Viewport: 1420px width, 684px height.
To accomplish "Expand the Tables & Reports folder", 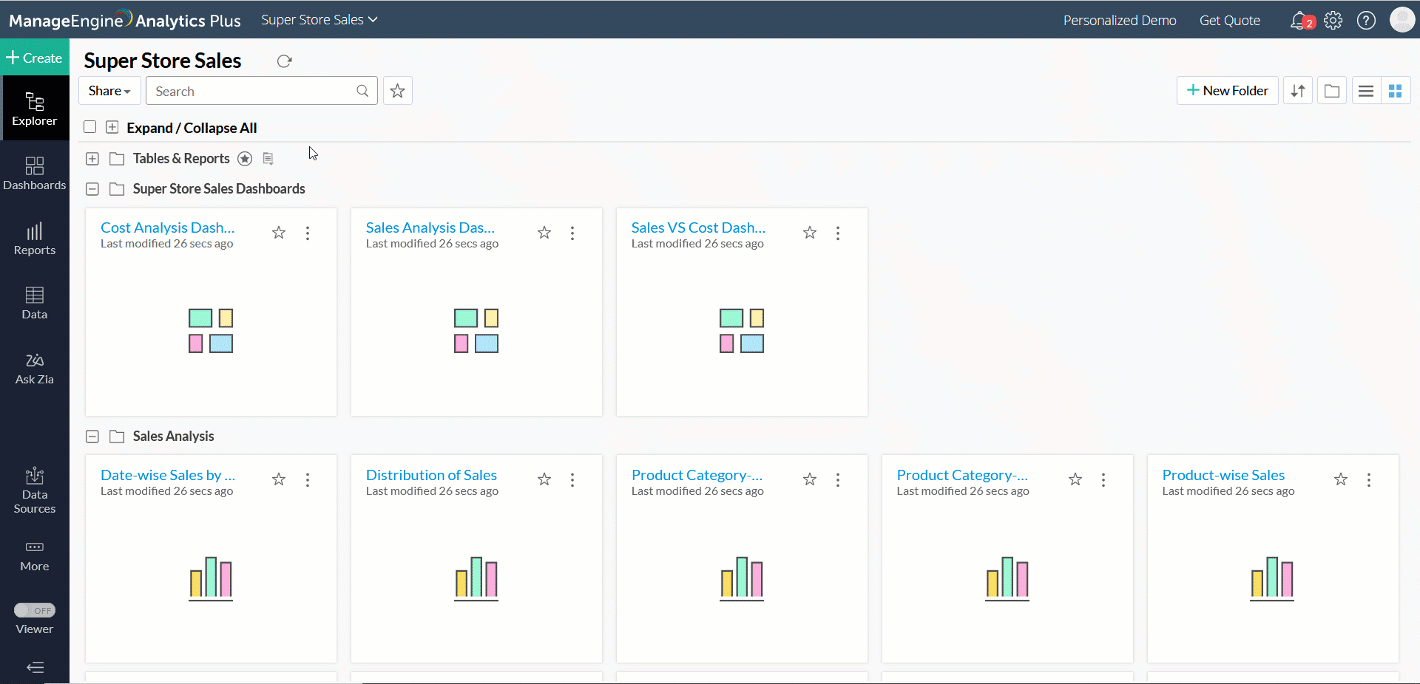I will point(92,159).
